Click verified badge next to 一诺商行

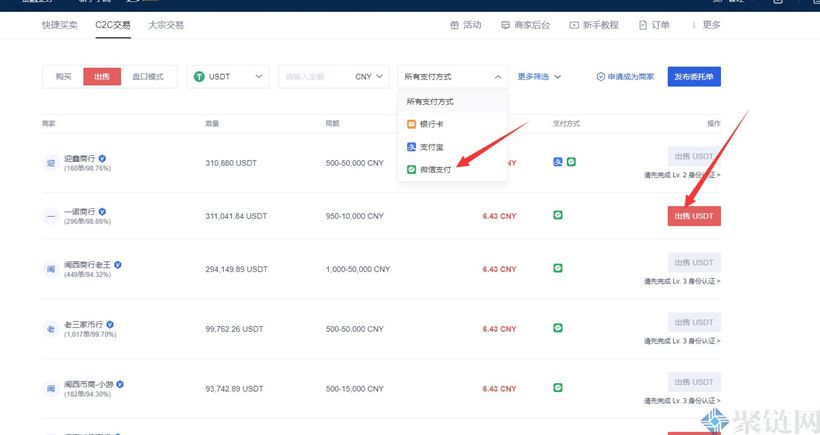coord(102,212)
